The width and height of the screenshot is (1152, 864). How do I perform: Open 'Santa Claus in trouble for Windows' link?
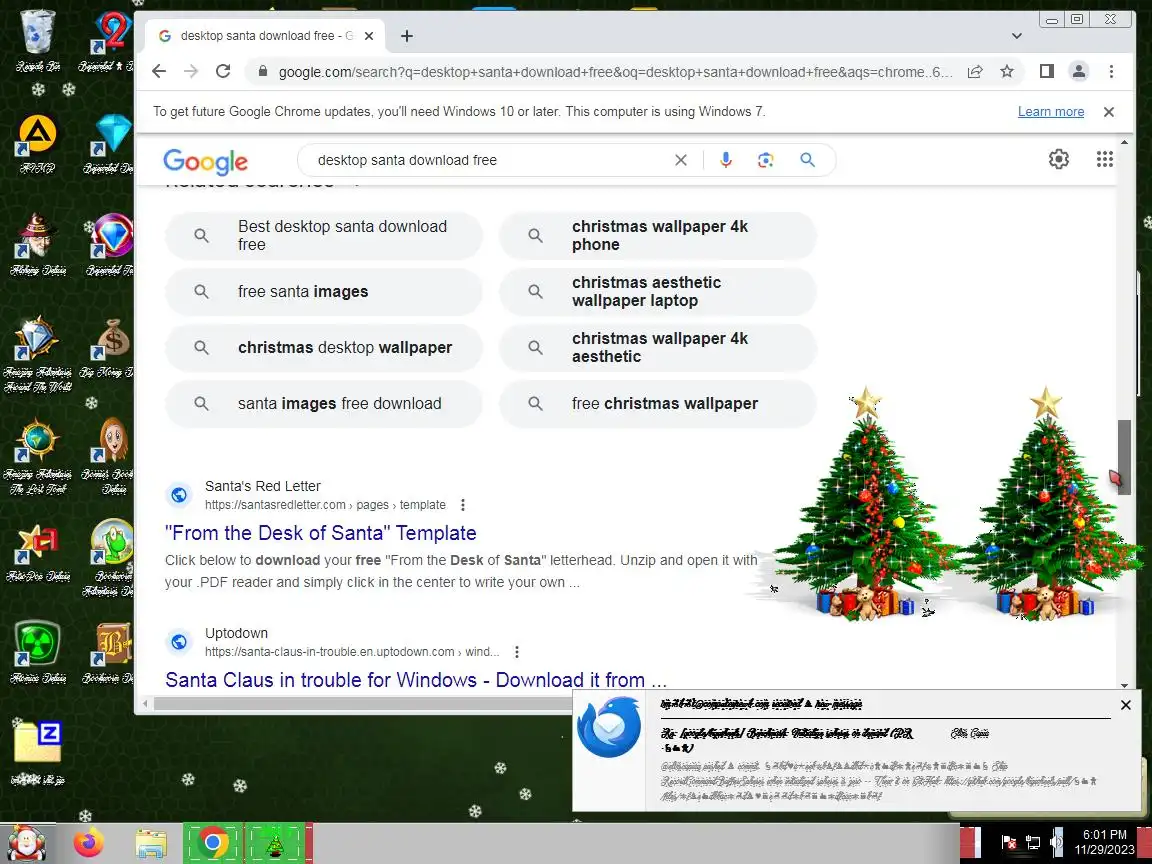point(416,680)
